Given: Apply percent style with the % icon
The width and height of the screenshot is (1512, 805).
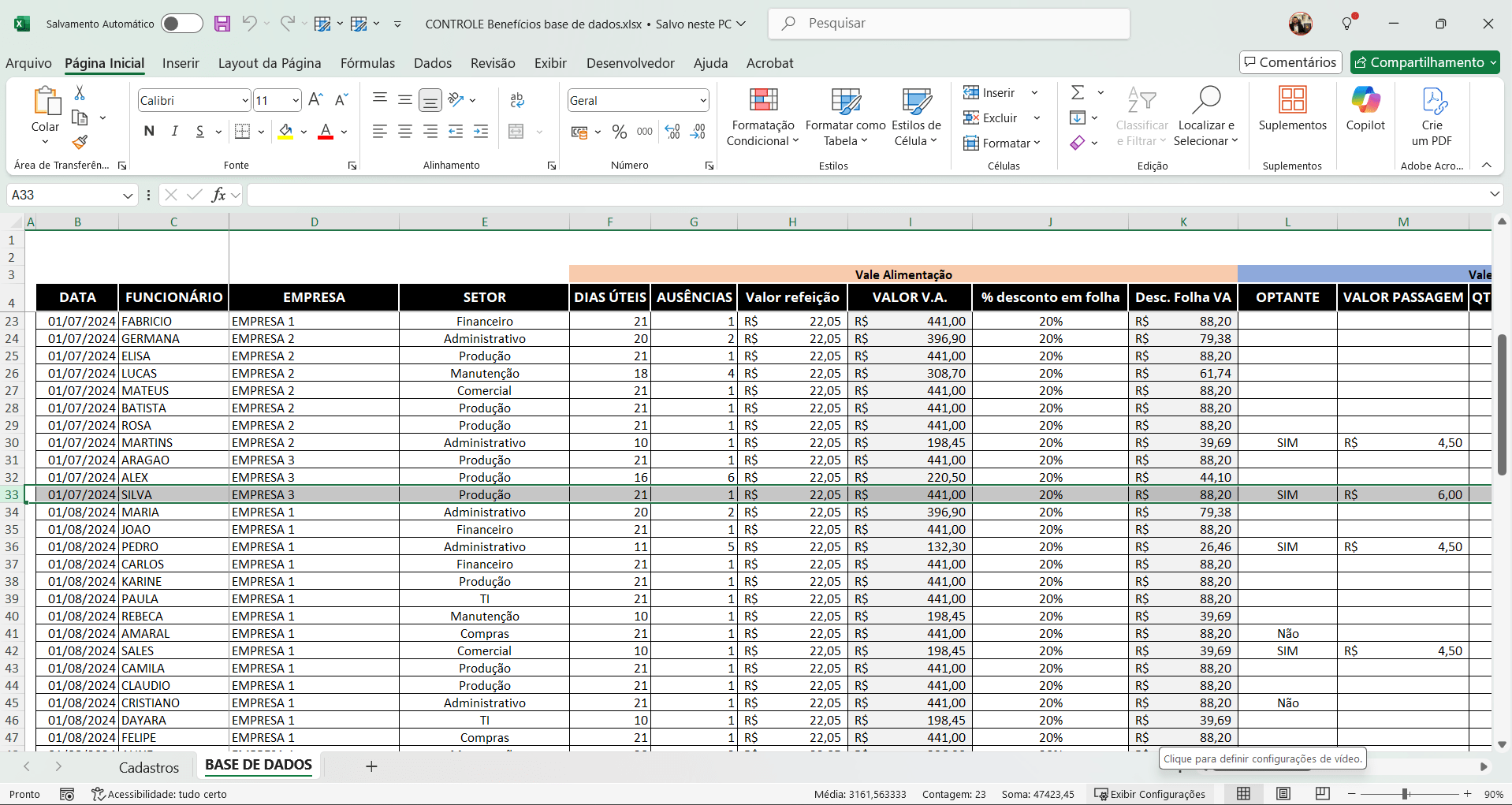Looking at the screenshot, I should 620,132.
